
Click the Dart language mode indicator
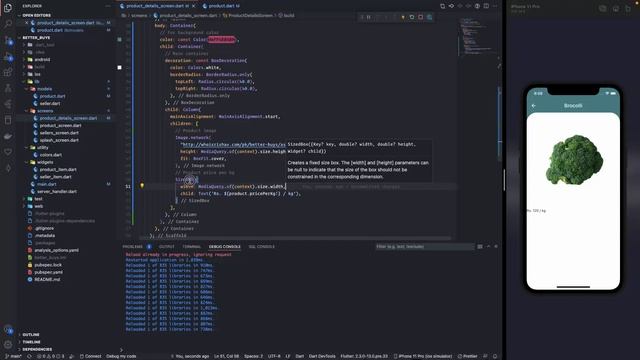[300, 356]
